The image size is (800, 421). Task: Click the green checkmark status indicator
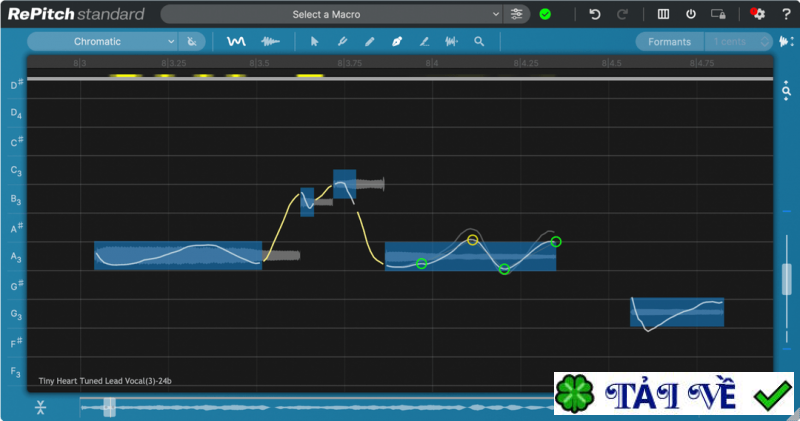coord(545,14)
